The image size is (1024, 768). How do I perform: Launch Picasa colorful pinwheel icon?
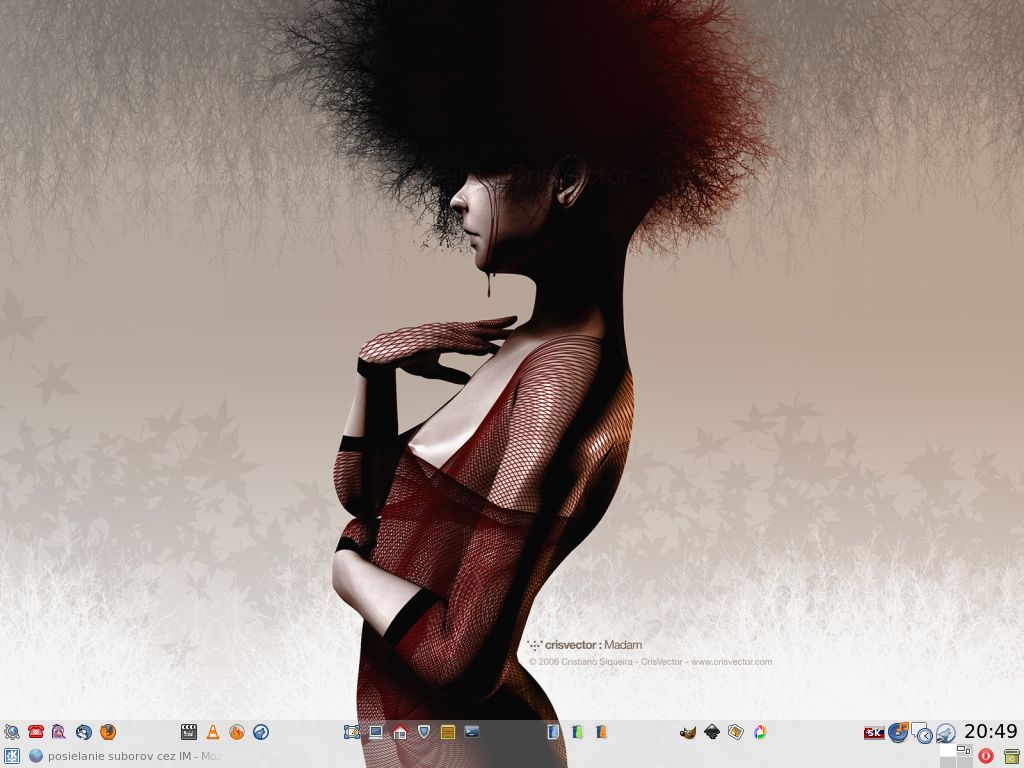pos(760,732)
